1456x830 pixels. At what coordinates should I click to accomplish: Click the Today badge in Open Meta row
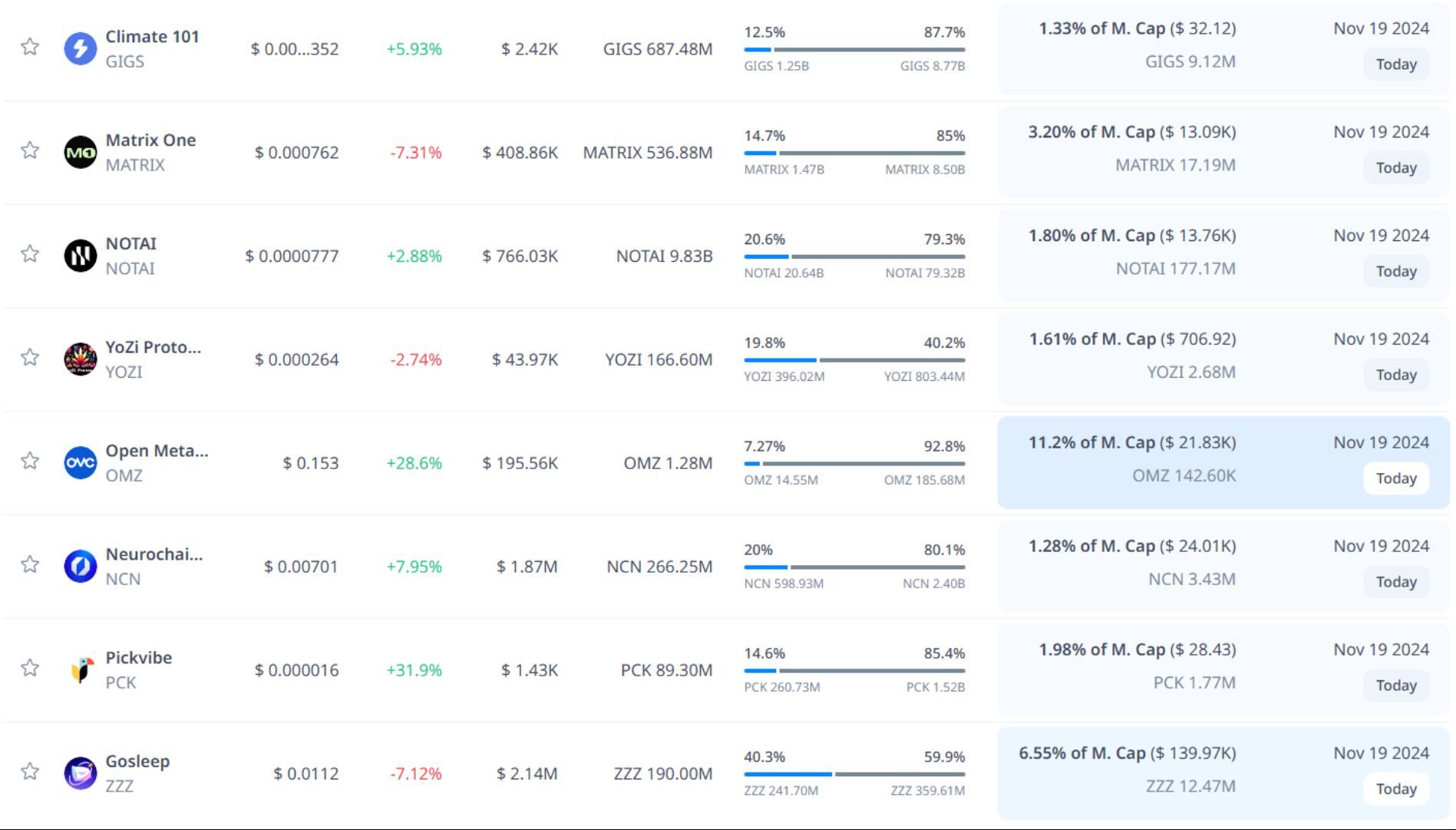1395,478
